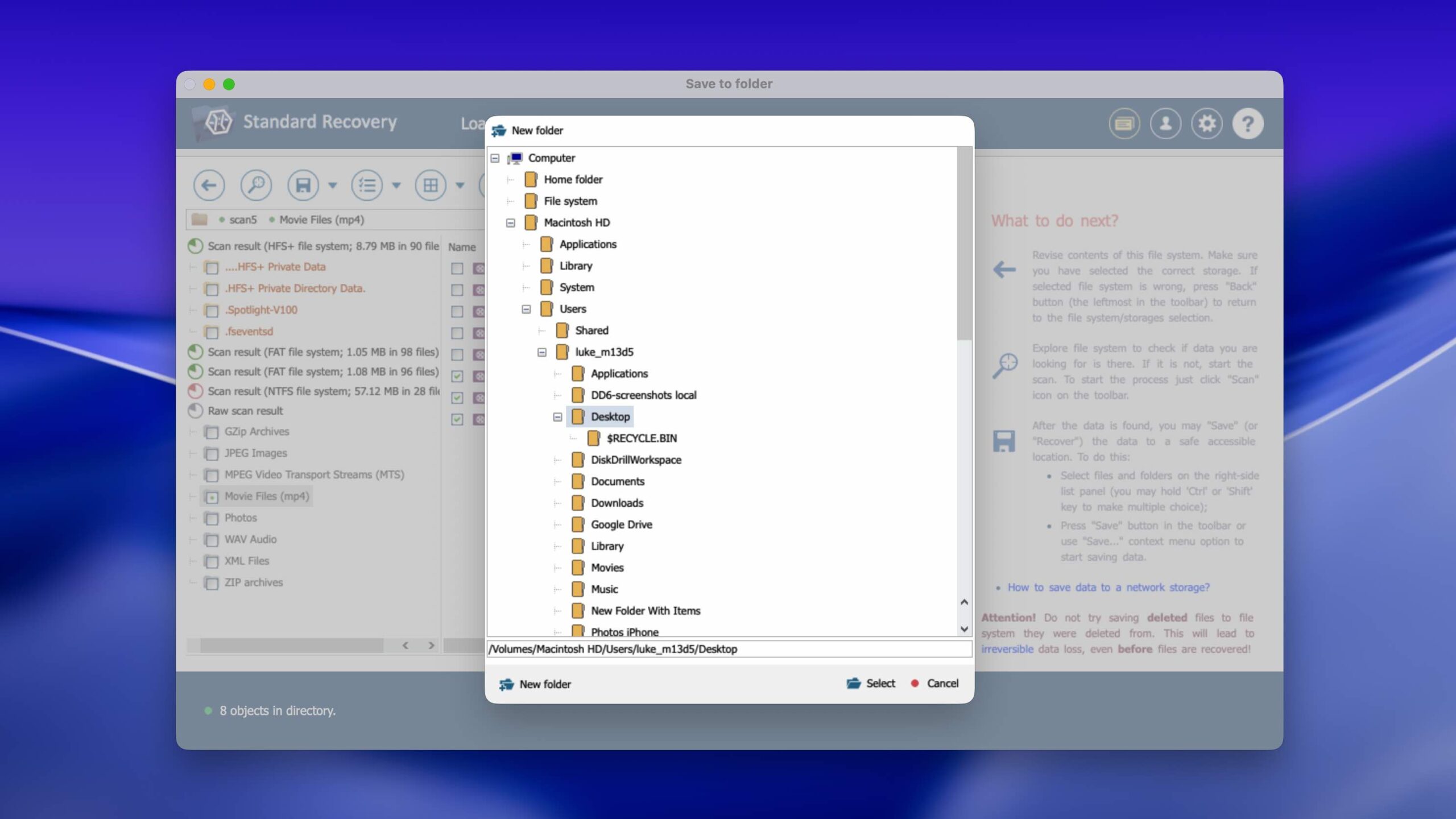1456x819 pixels.
Task: Open the help question mark icon
Action: click(x=1248, y=123)
